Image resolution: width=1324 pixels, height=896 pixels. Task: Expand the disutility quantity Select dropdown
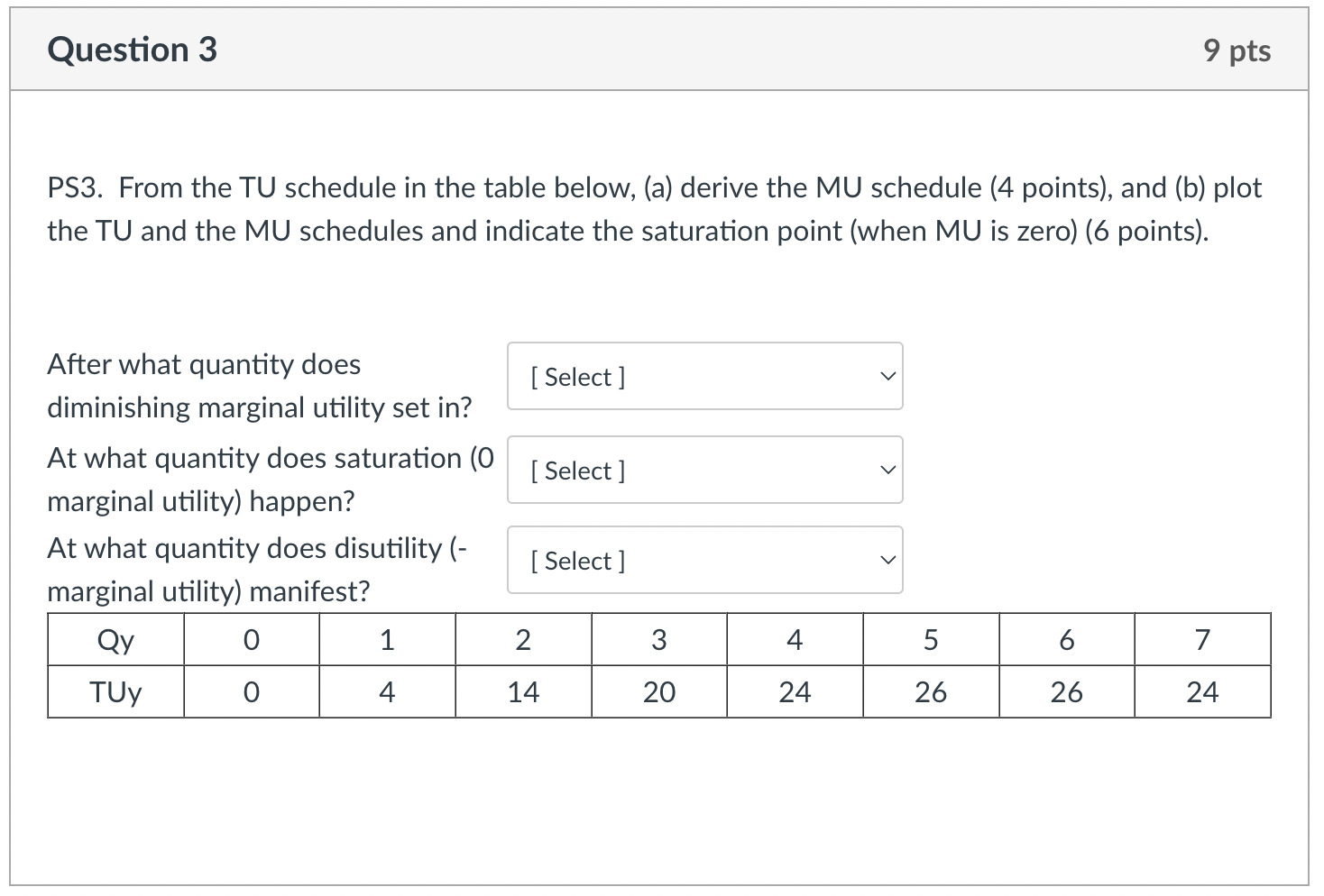click(704, 561)
